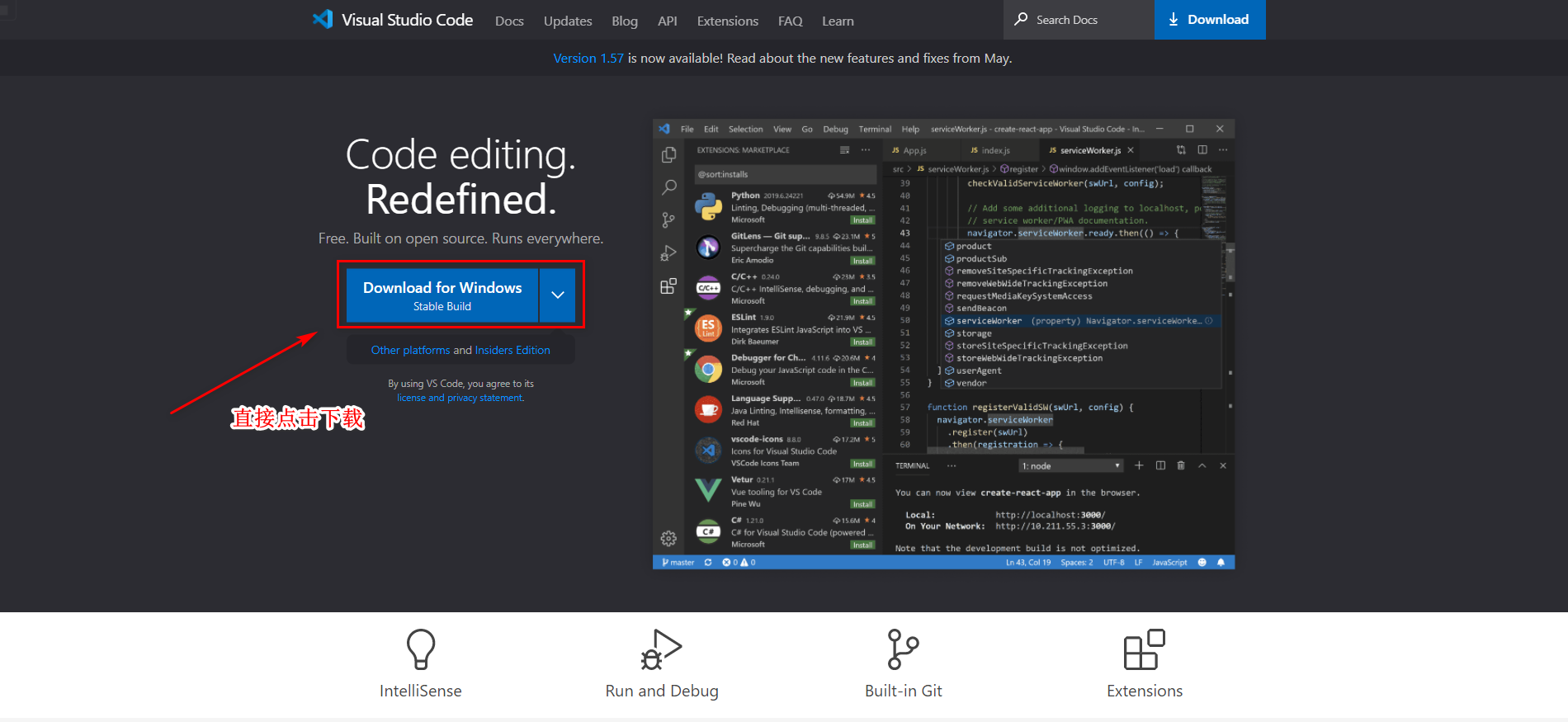Click the @sort:installs extensions search box

point(785,174)
